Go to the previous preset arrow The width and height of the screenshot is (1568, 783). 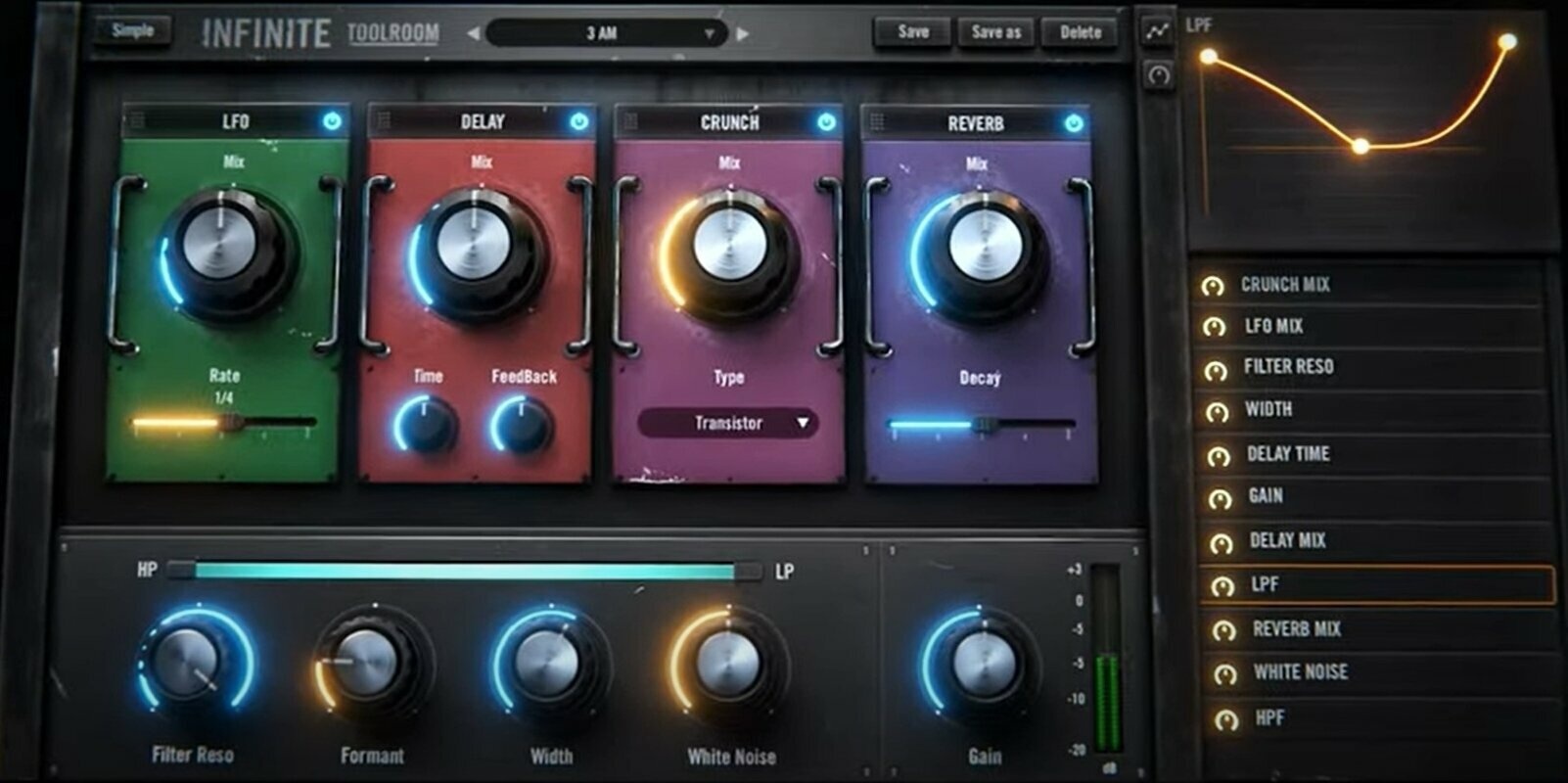coord(473,33)
